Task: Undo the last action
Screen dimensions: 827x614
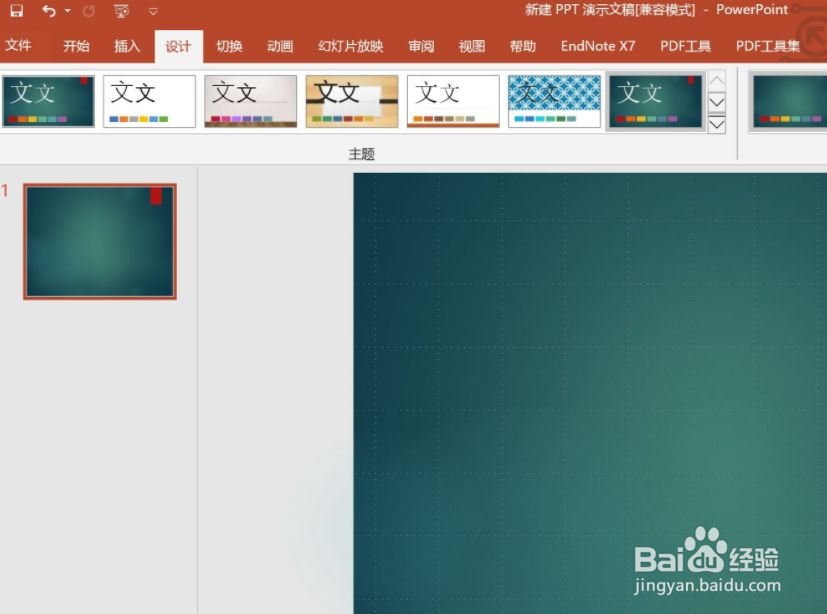Action: [x=49, y=11]
